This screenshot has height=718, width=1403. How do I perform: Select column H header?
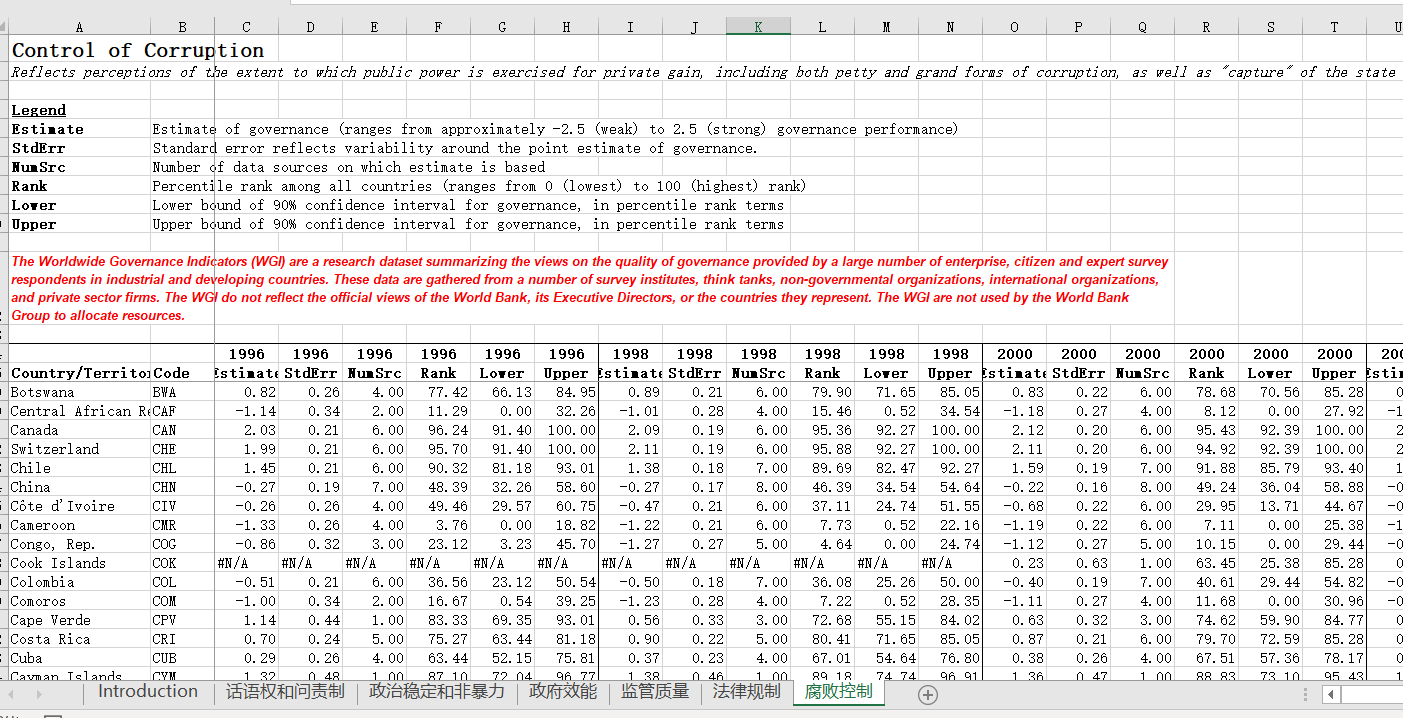point(566,27)
